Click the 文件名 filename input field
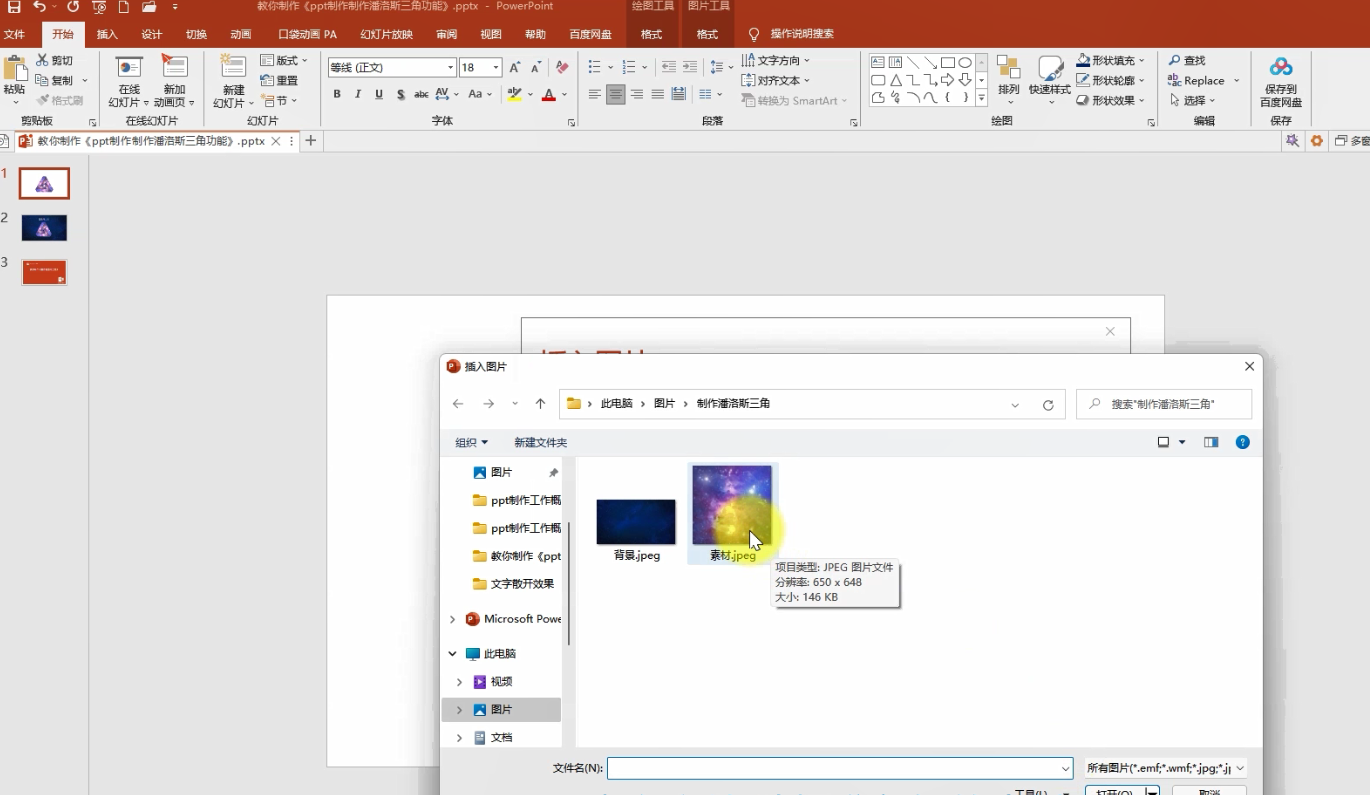This screenshot has width=1370, height=795. 839,768
